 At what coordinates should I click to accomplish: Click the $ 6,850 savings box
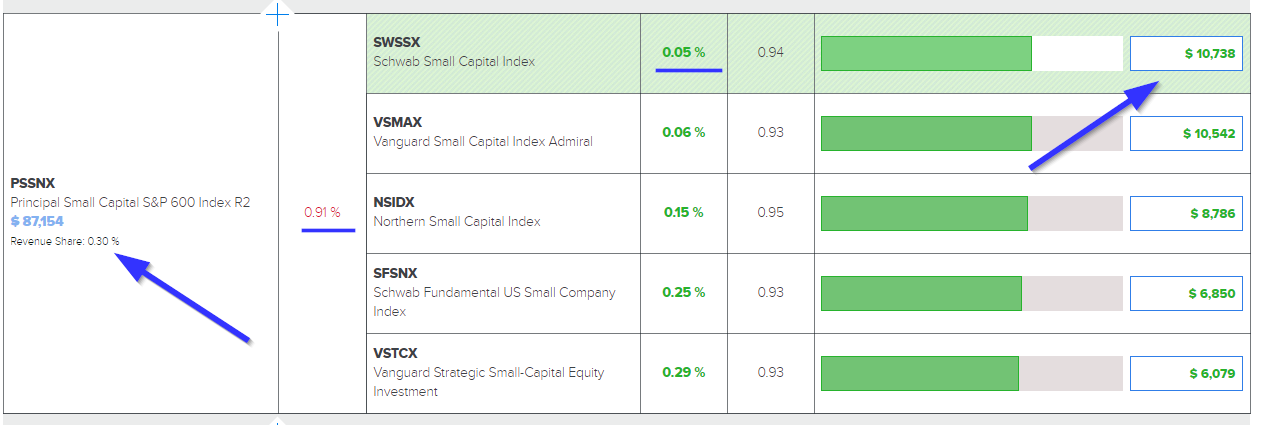pos(1186,293)
